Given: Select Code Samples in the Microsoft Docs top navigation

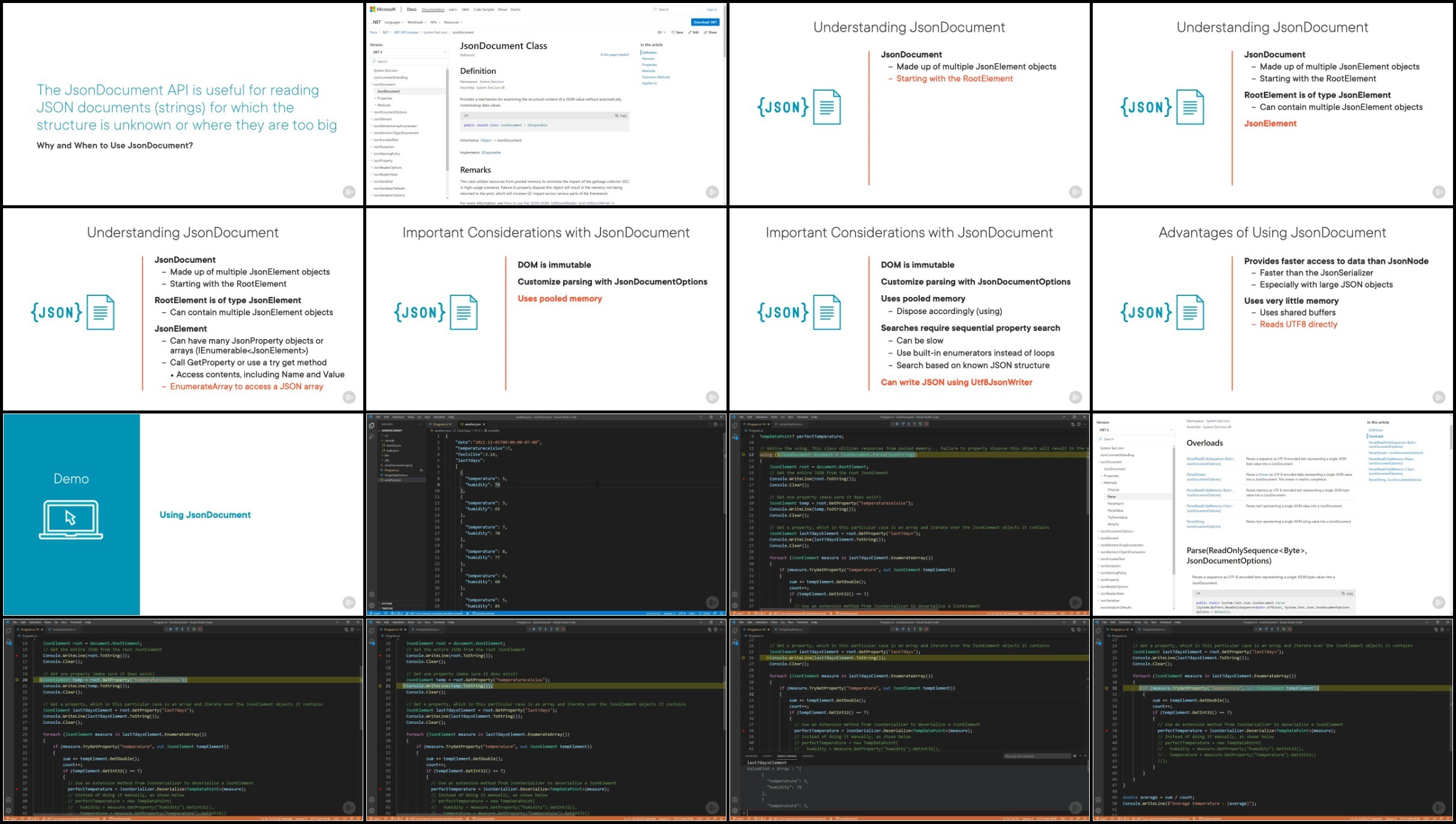Looking at the screenshot, I should [x=483, y=10].
